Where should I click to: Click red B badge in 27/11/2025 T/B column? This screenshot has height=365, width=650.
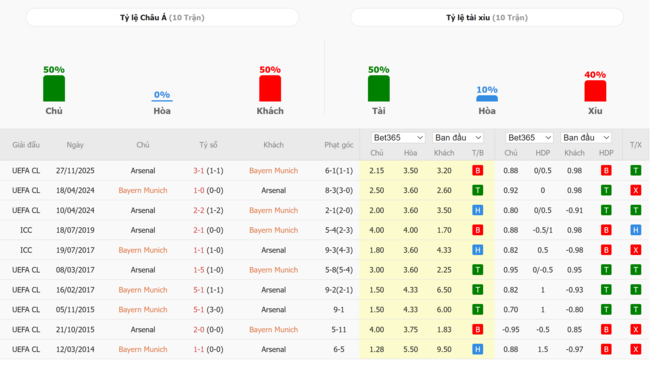pos(477,170)
